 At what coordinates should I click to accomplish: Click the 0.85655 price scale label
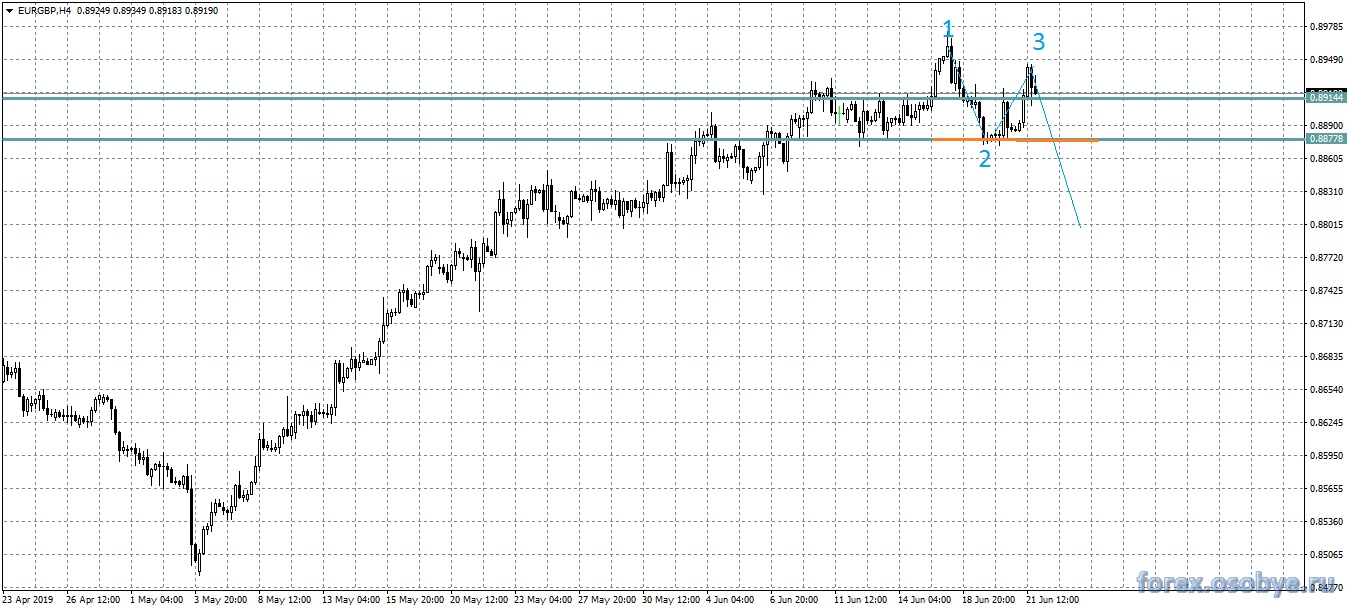[x=1327, y=489]
